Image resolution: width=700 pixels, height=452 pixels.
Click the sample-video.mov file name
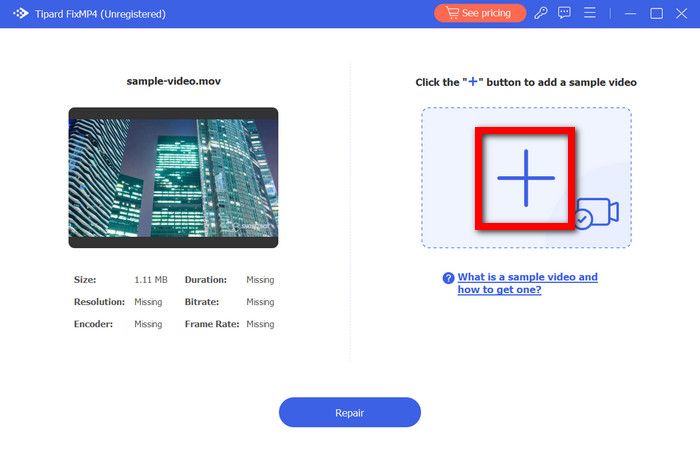coord(173,82)
